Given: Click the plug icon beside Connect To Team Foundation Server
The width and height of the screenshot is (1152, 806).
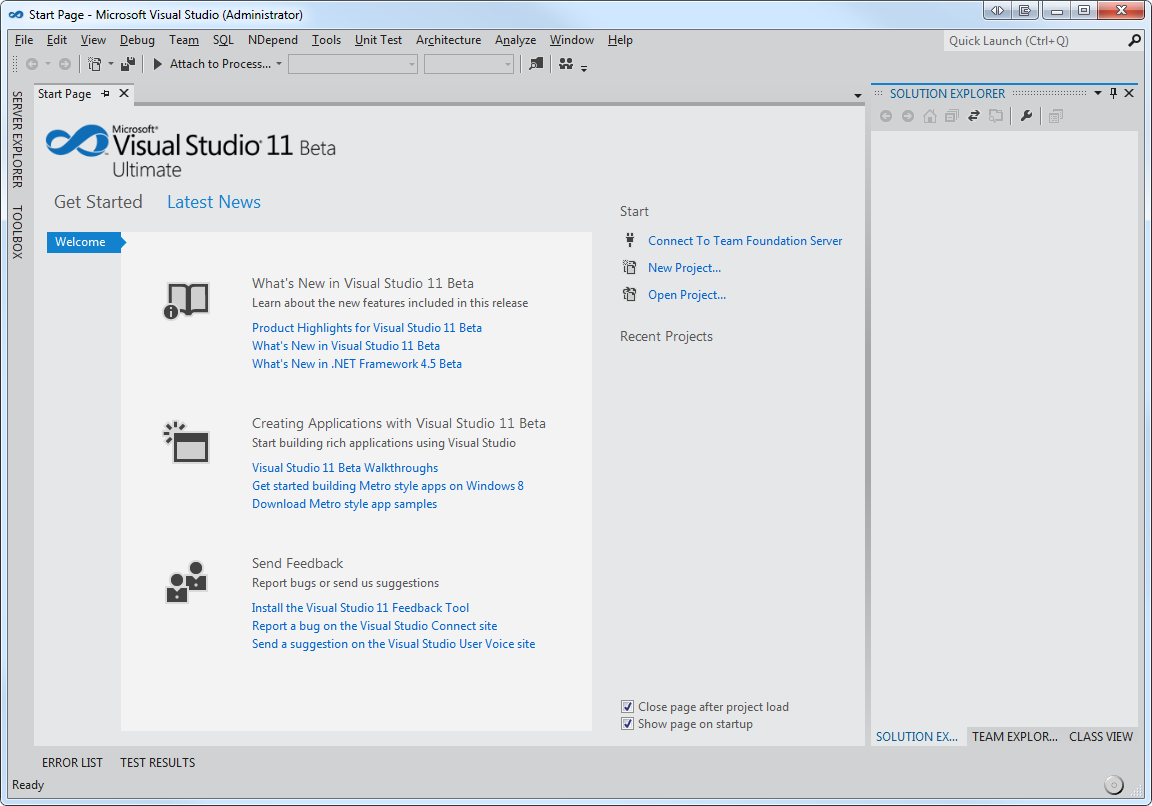Looking at the screenshot, I should [x=630, y=240].
